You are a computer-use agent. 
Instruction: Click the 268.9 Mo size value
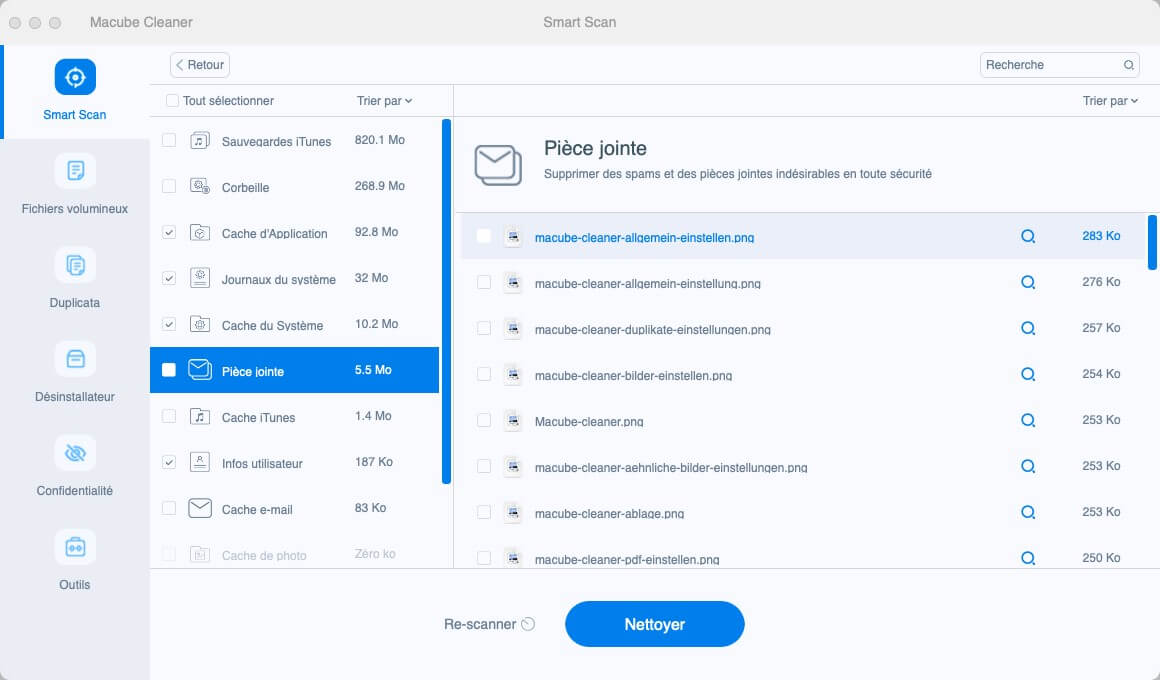[x=380, y=186]
